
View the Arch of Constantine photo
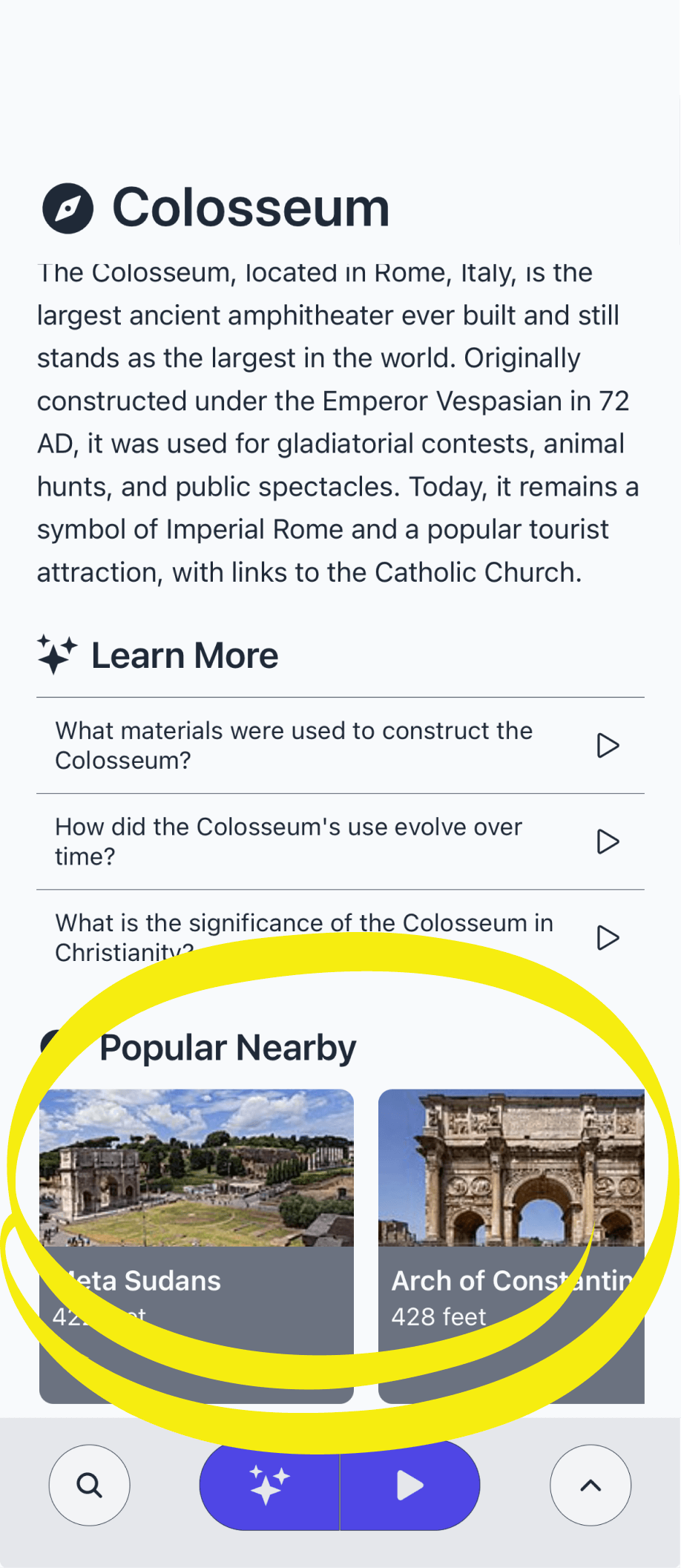point(511,1167)
